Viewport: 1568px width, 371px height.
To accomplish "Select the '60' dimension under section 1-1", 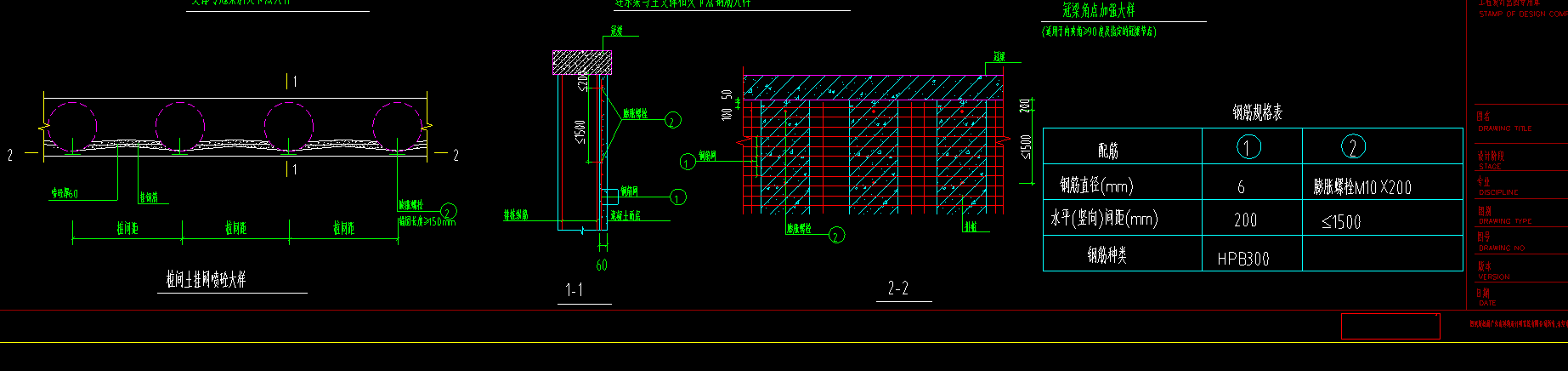I will (602, 265).
